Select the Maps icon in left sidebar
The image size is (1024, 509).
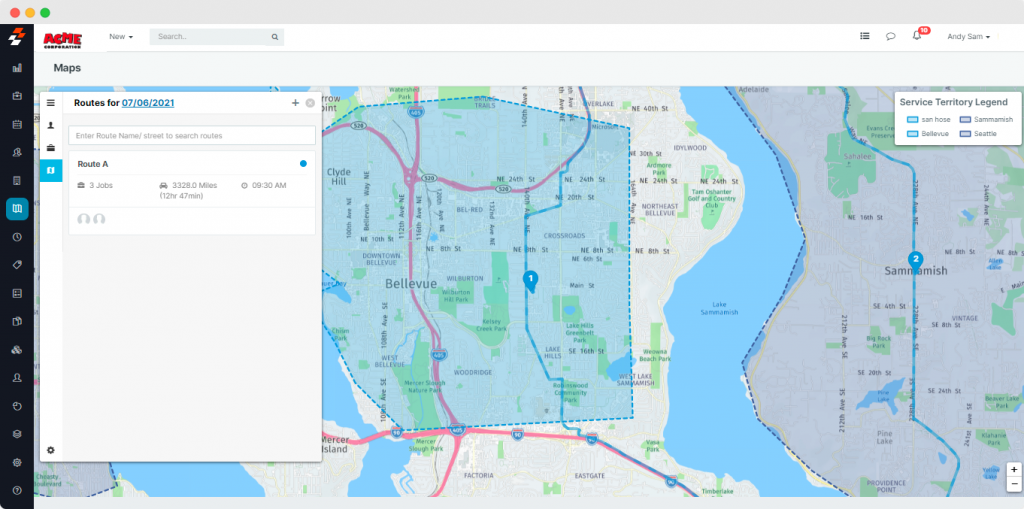click(x=17, y=209)
